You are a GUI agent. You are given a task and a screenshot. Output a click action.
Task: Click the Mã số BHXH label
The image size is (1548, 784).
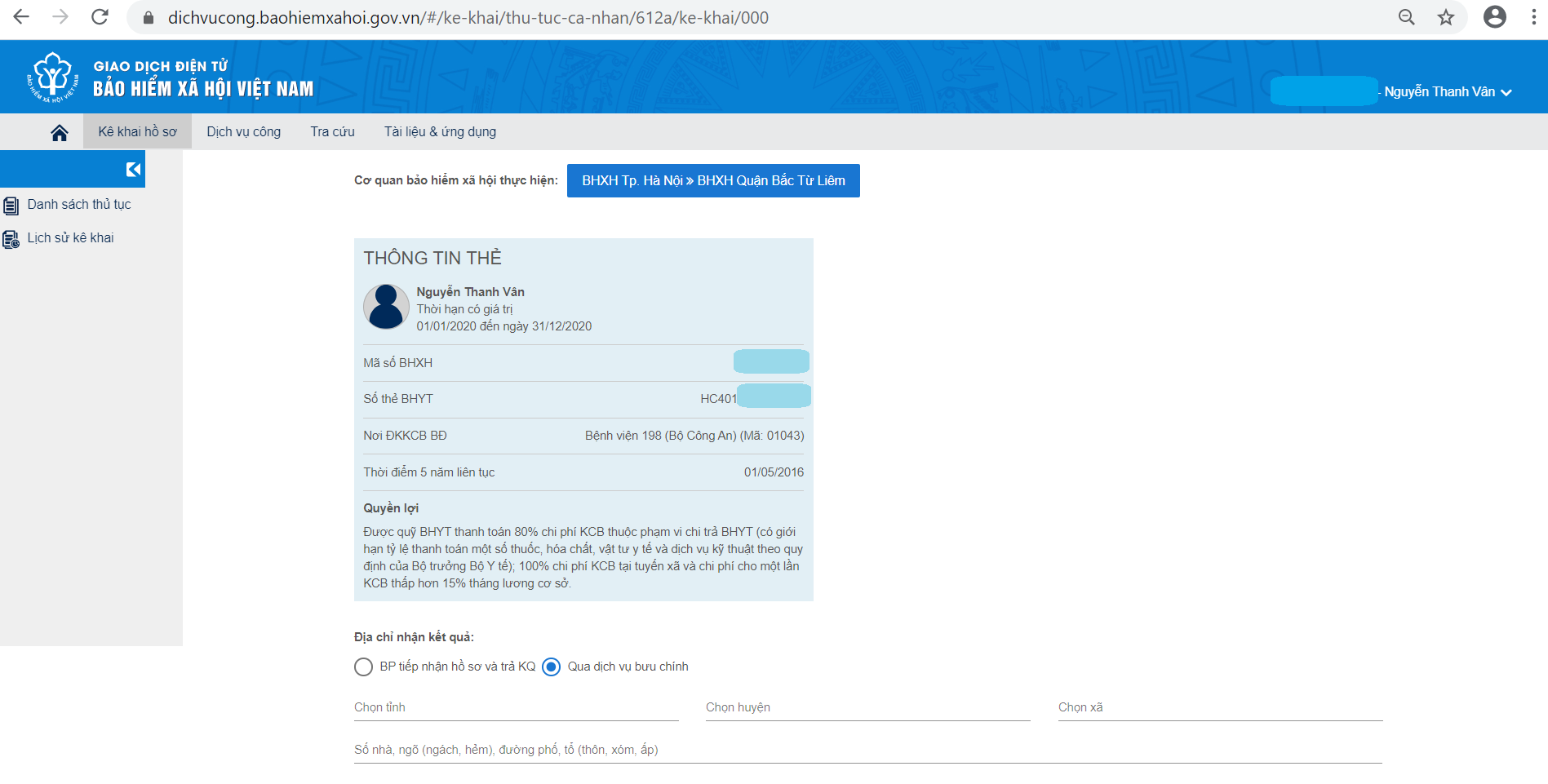398,363
